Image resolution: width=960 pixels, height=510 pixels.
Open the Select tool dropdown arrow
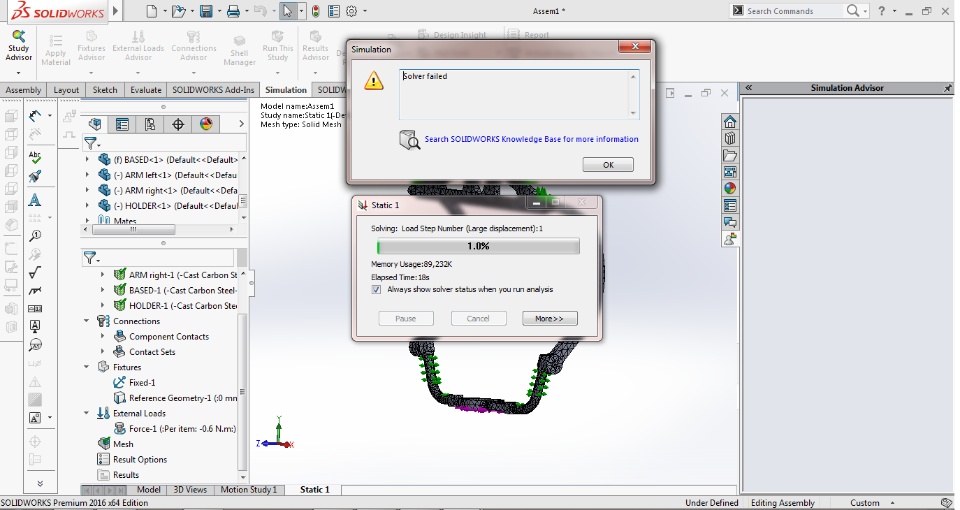coord(301,10)
